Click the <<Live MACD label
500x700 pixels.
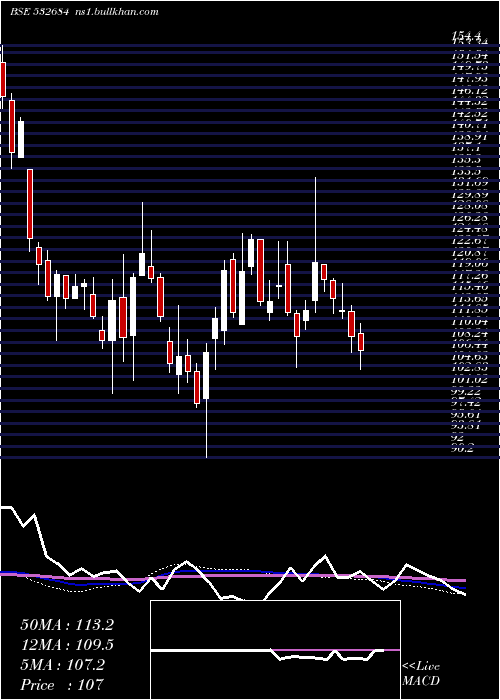(x=421, y=674)
